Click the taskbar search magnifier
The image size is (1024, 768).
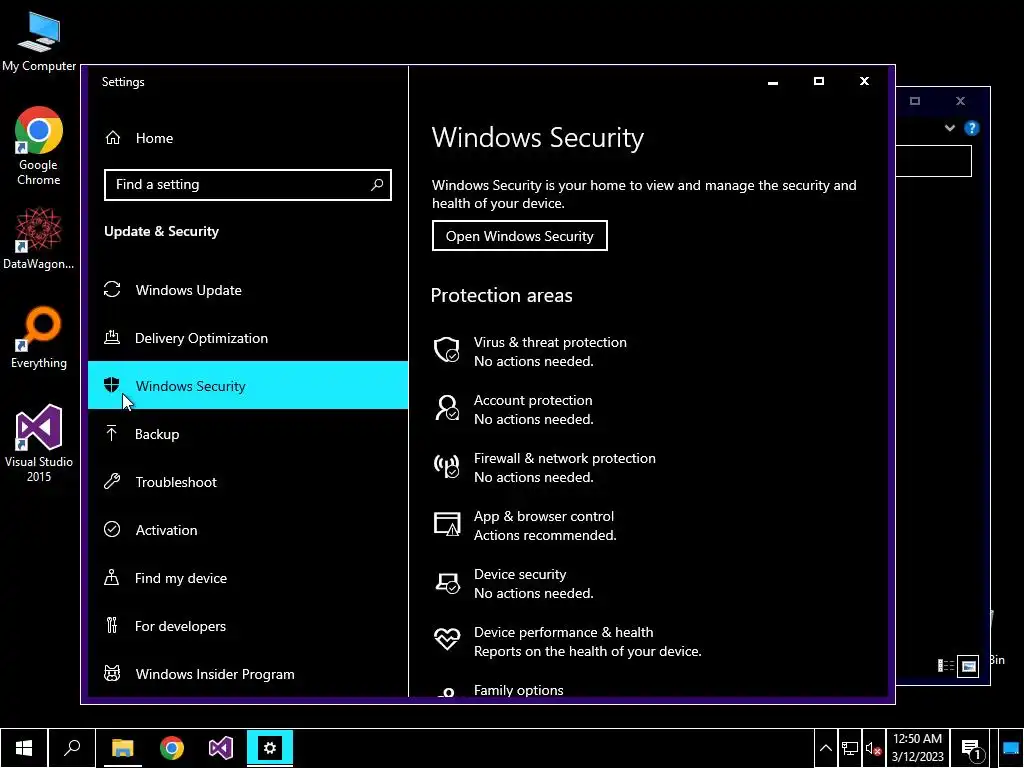(72, 748)
